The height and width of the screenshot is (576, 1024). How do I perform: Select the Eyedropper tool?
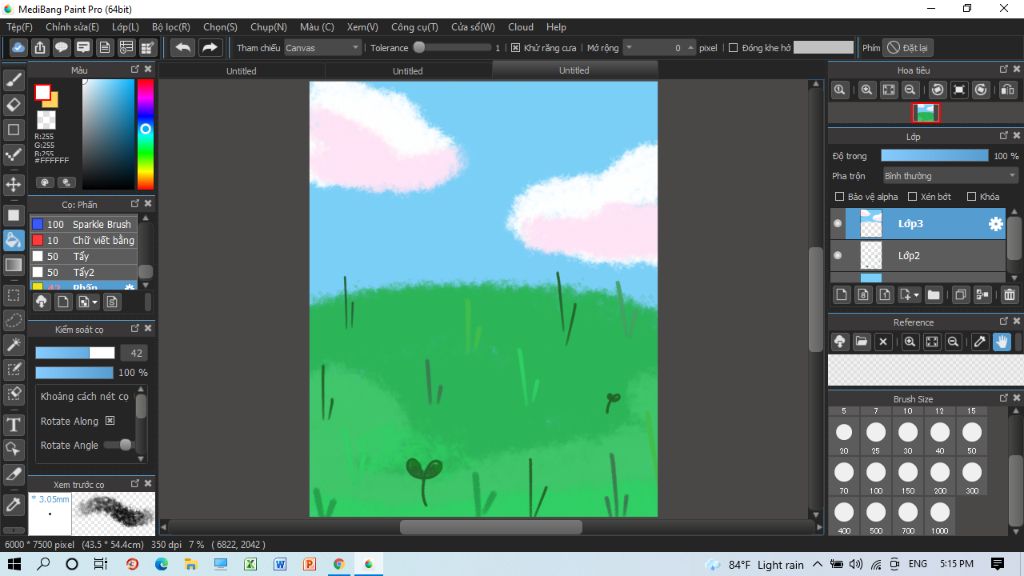tap(14, 504)
